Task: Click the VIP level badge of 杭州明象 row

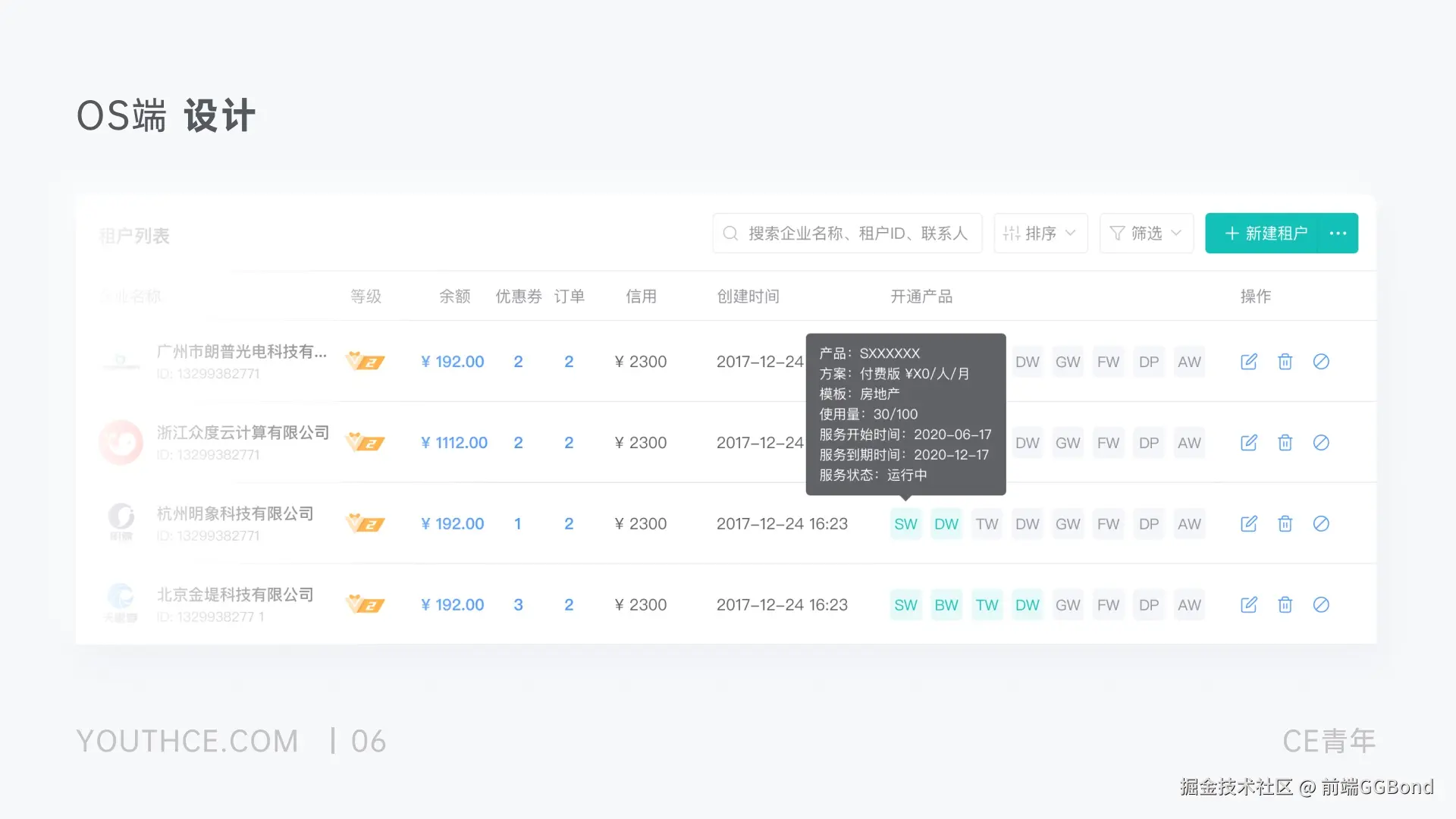Action: [365, 524]
